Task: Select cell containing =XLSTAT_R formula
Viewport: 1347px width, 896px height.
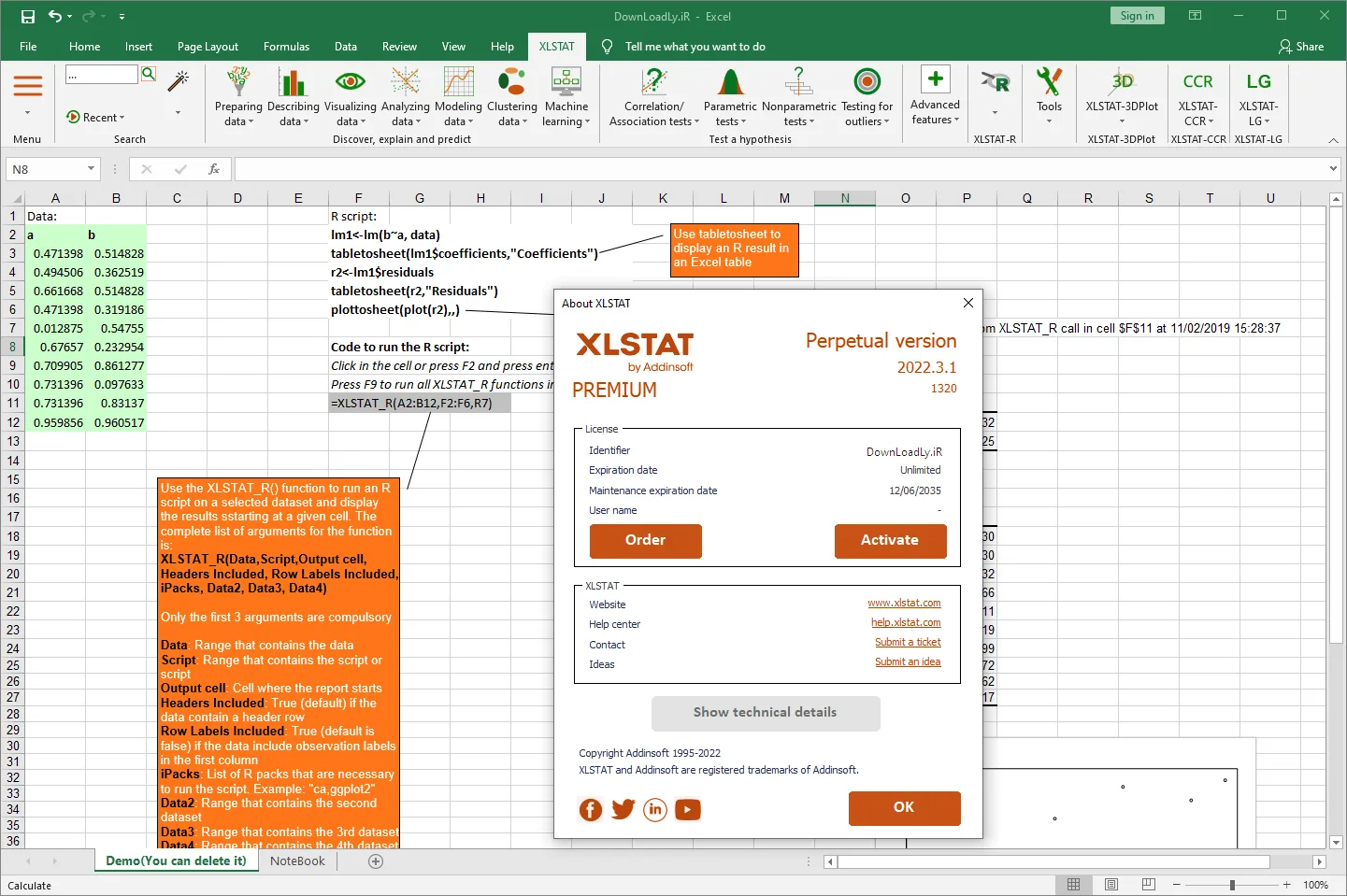Action: point(420,404)
